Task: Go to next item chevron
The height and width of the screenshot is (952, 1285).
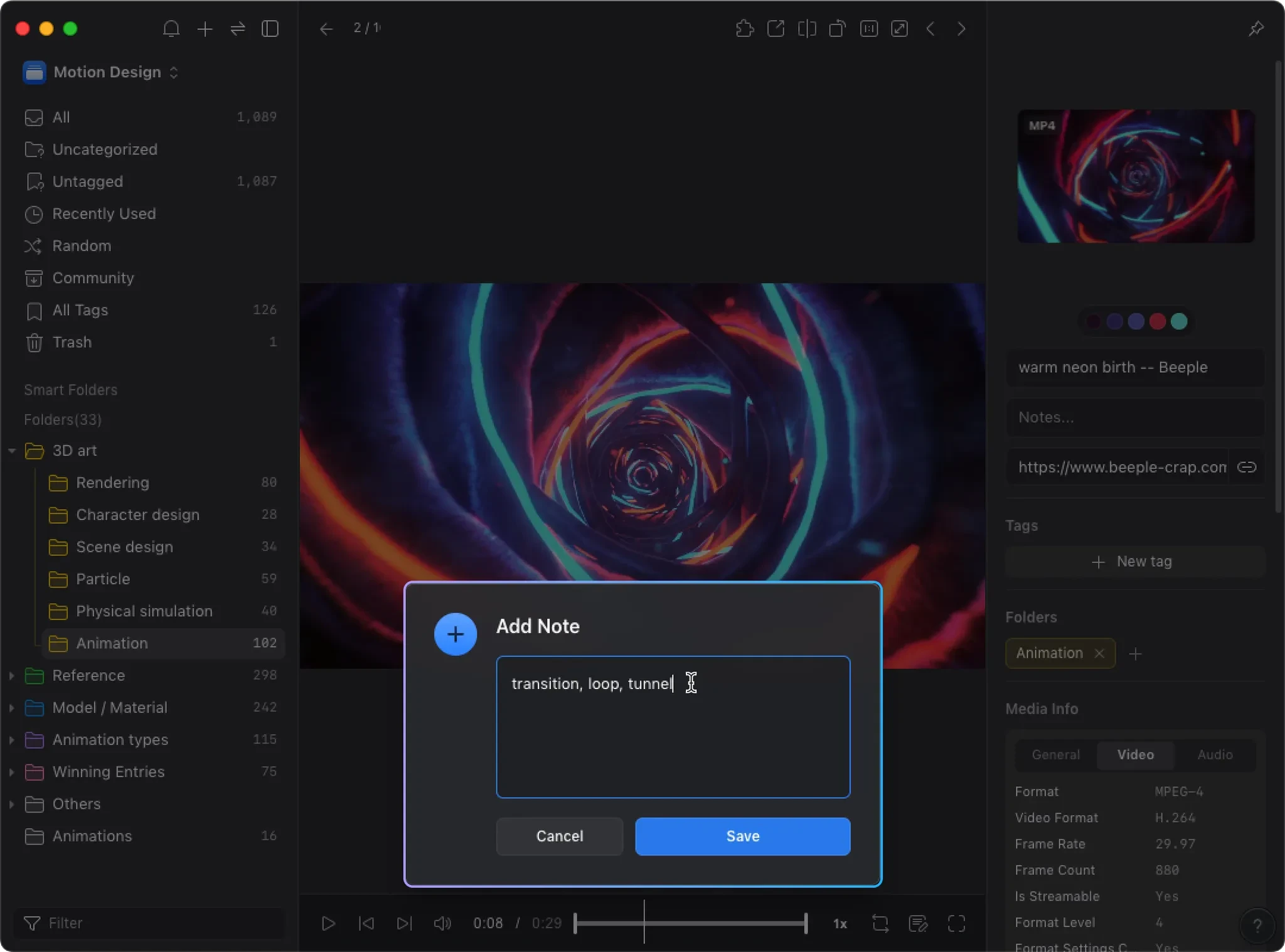Action: pos(961,29)
